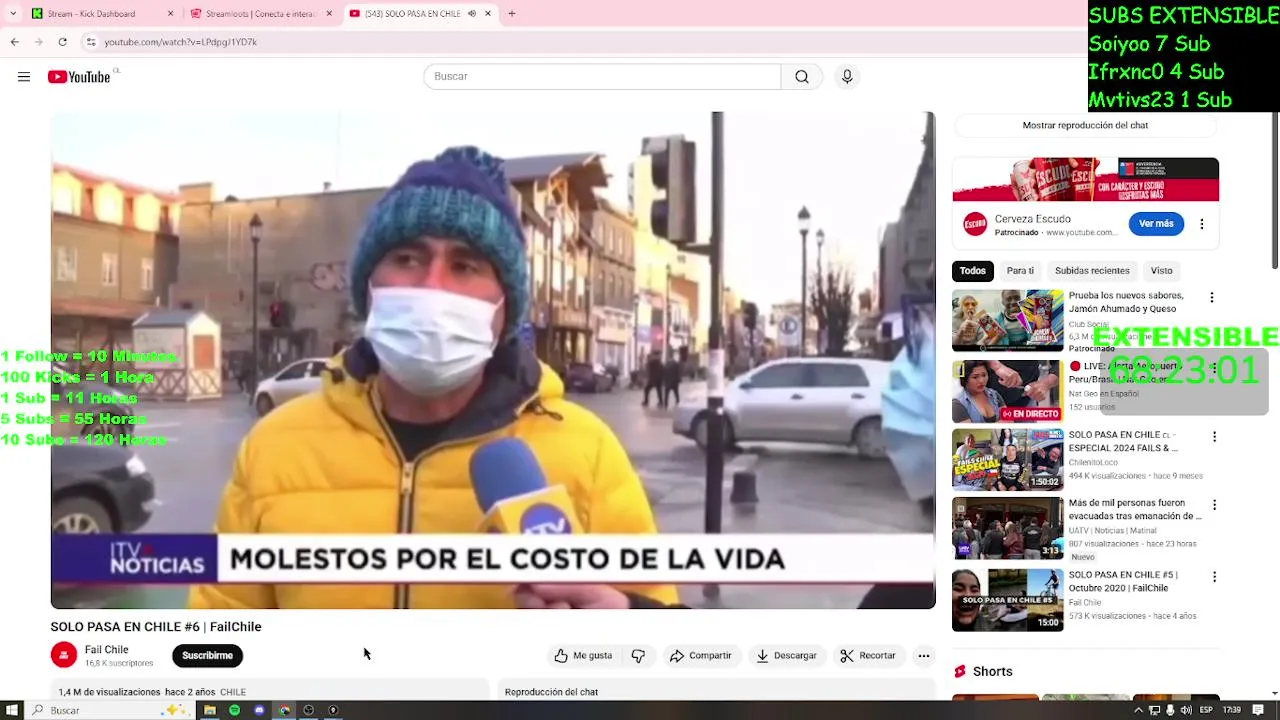
Task: Open the Windows Start button
Action: 11,711
